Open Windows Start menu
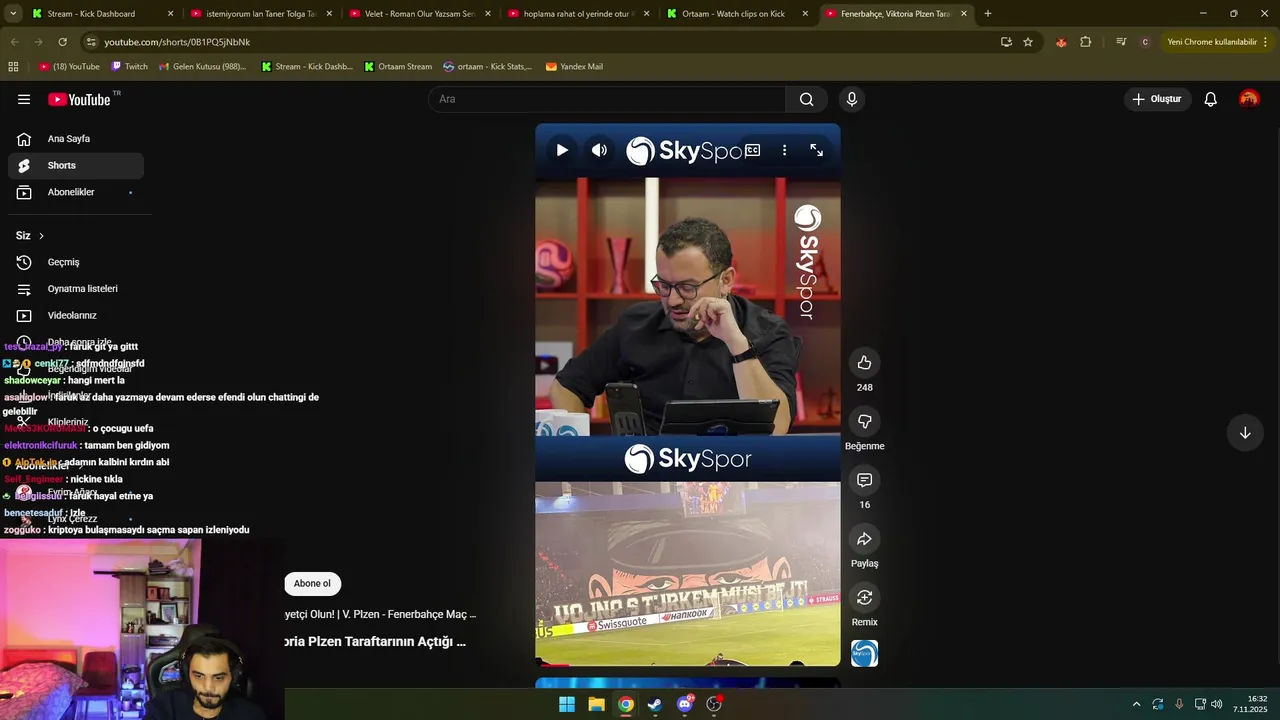 [567, 704]
